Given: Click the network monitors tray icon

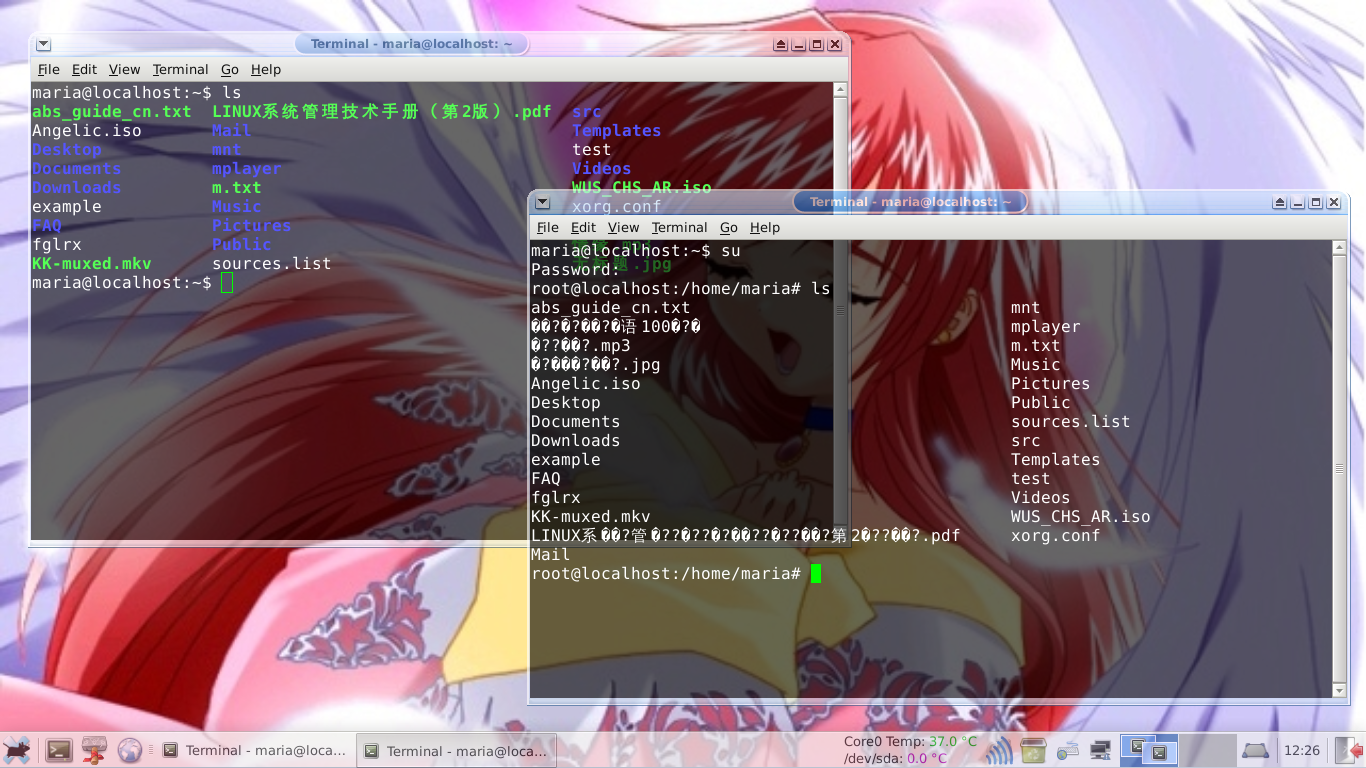Looking at the screenshot, I should tap(1101, 749).
